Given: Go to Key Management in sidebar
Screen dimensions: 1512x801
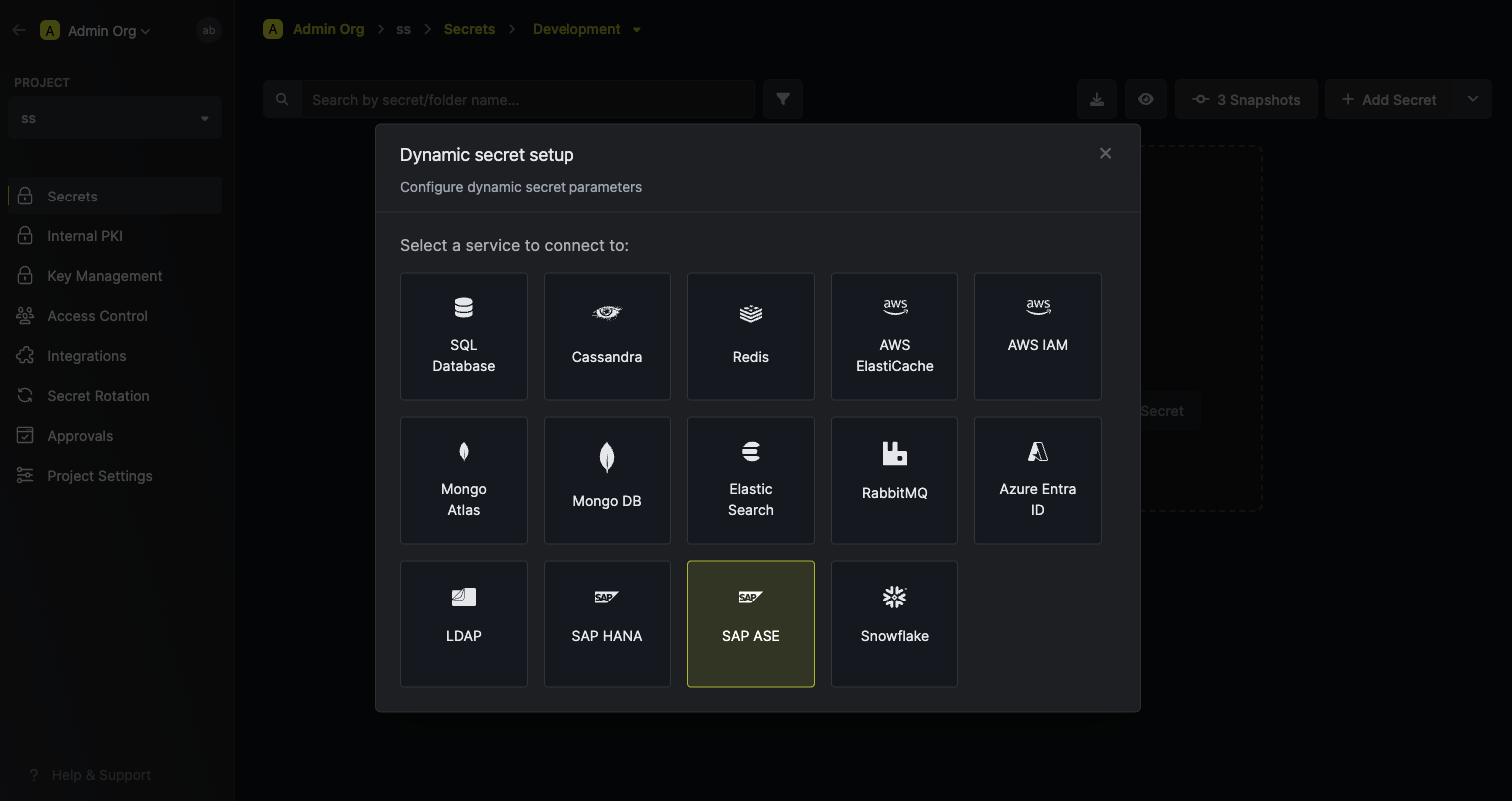Looking at the screenshot, I should click(115, 275).
